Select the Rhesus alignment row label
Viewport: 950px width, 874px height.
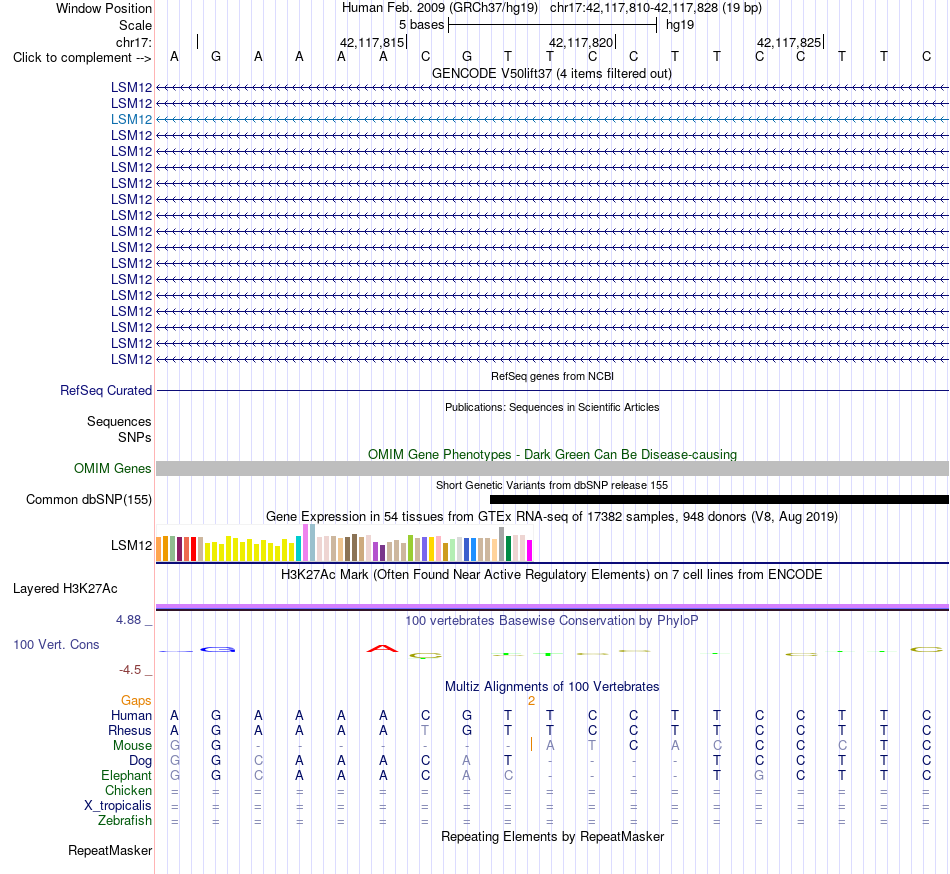130,730
